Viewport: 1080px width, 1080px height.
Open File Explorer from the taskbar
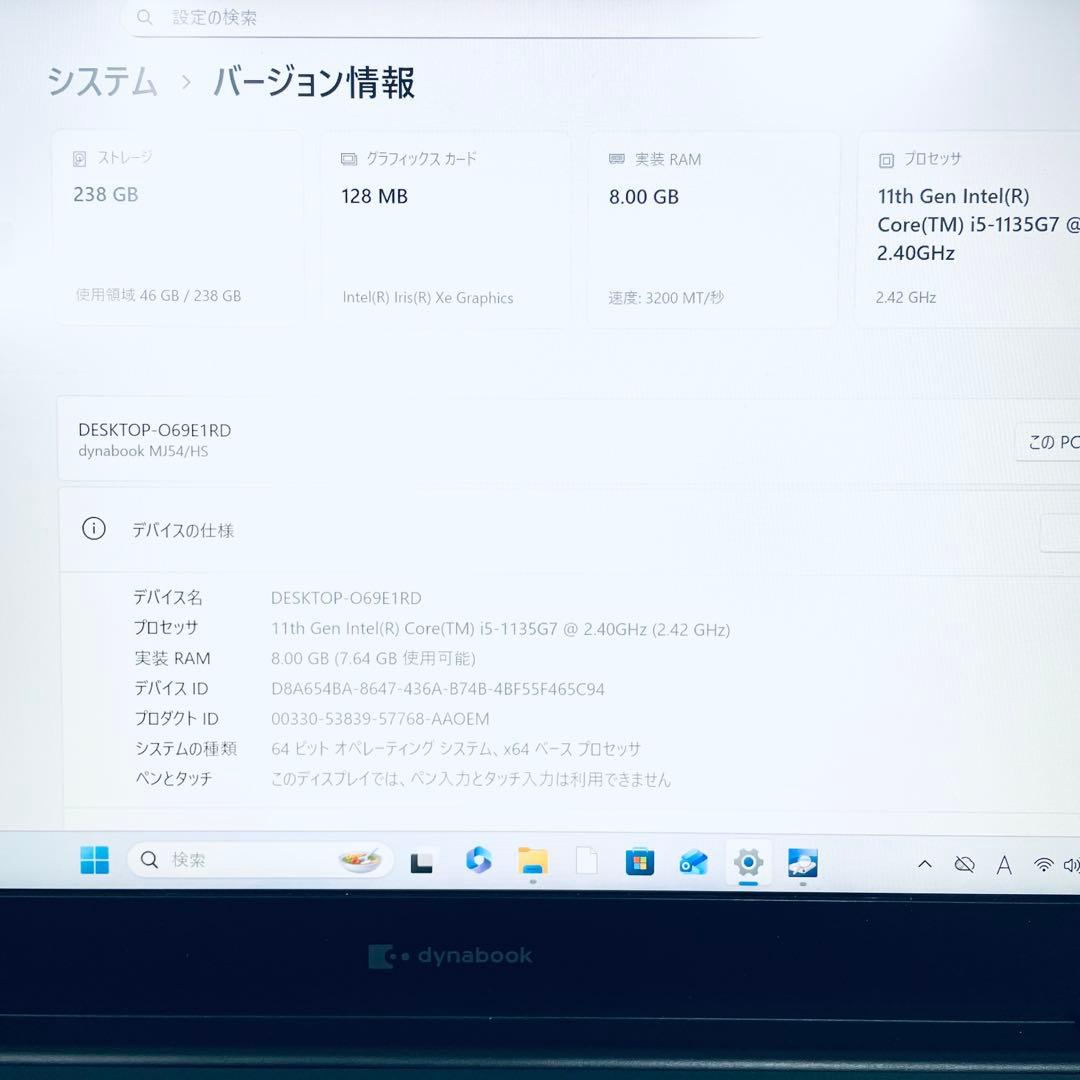coord(531,861)
